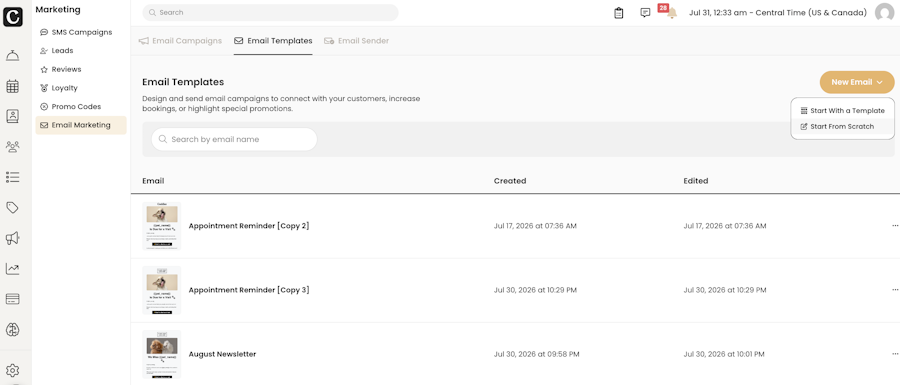
Task: Open the clipboard icon in top bar
Action: point(618,13)
